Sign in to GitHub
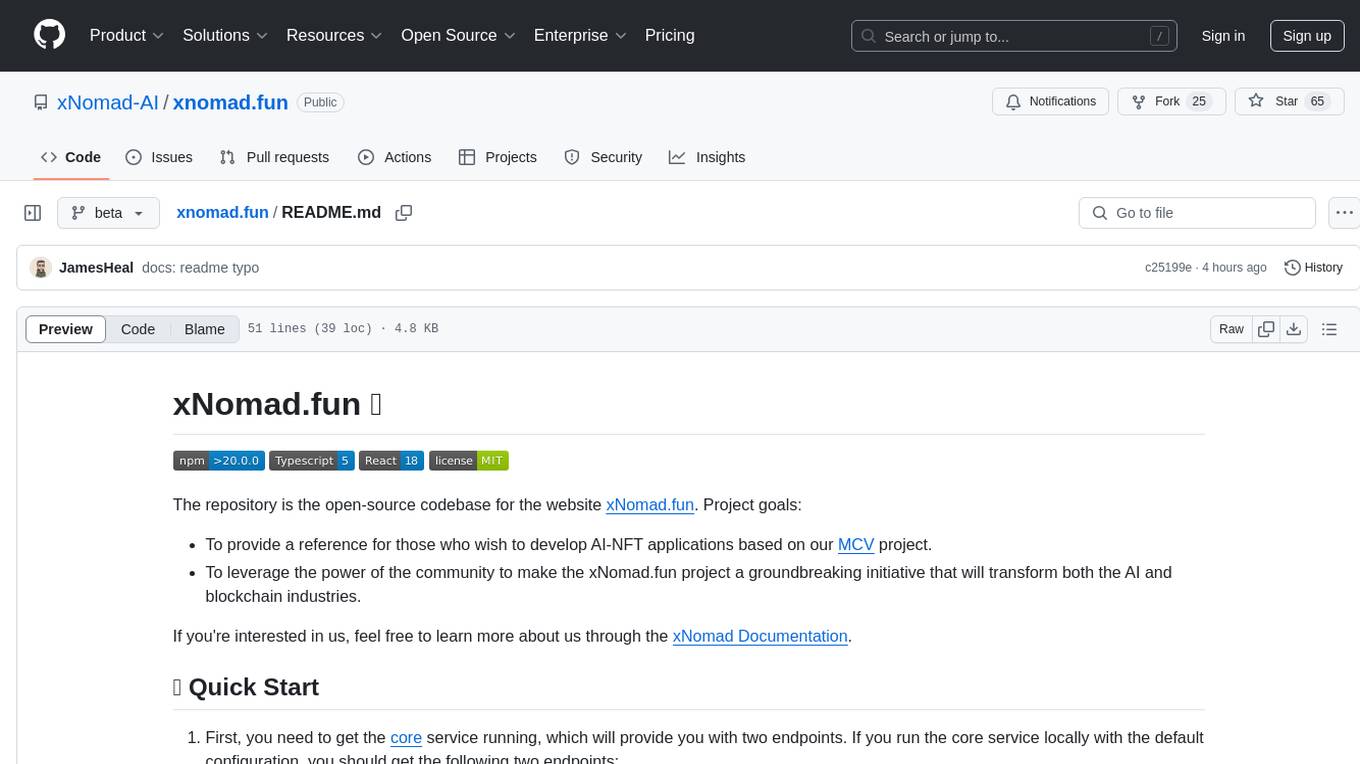1360x764 pixels. pyautogui.click(x=1223, y=36)
